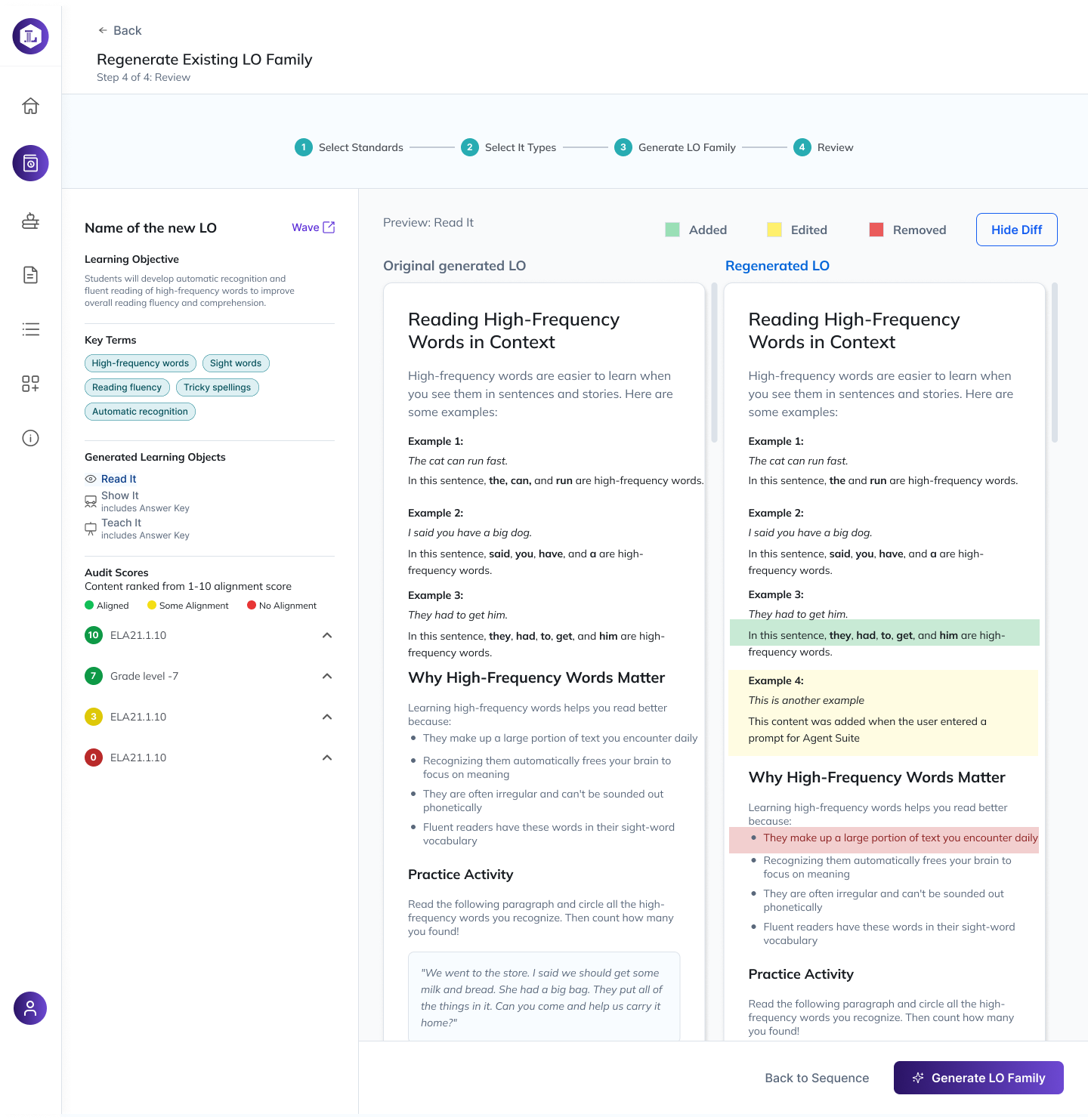Click the Regenerated LO panel scrollbar

tap(1055, 363)
